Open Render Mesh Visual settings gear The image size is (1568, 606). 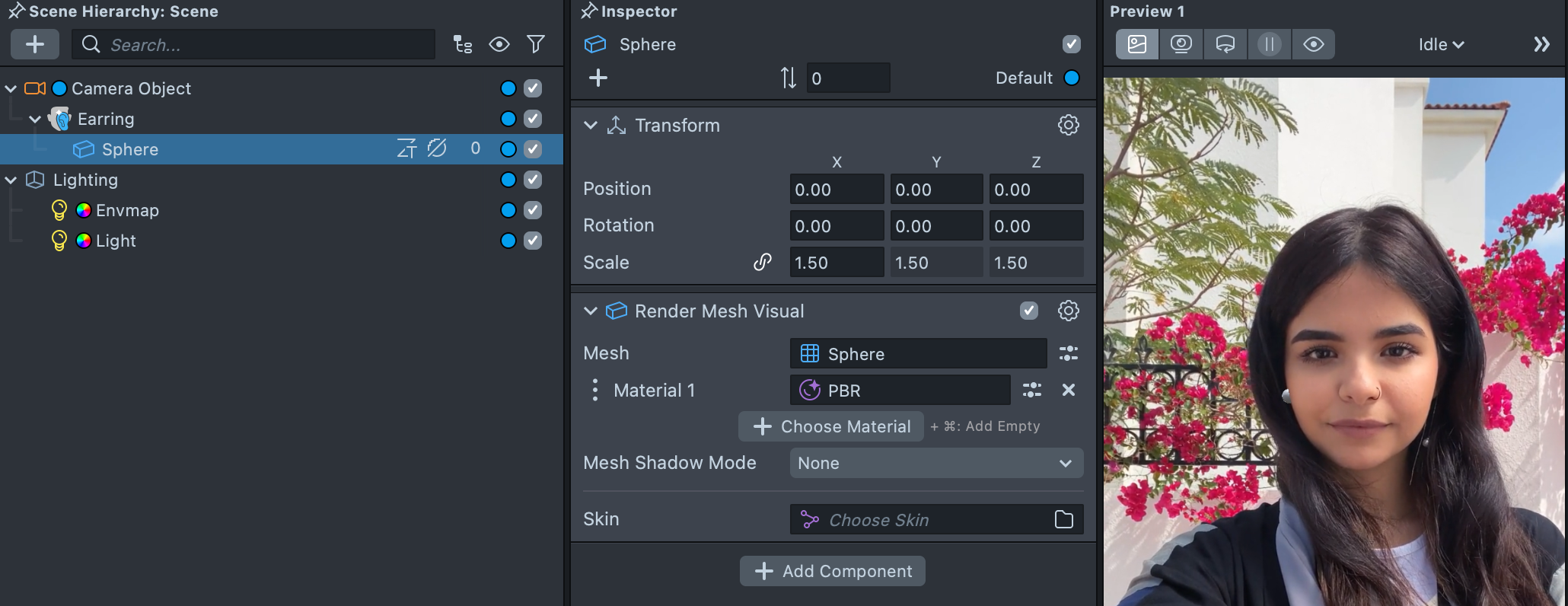tap(1068, 311)
